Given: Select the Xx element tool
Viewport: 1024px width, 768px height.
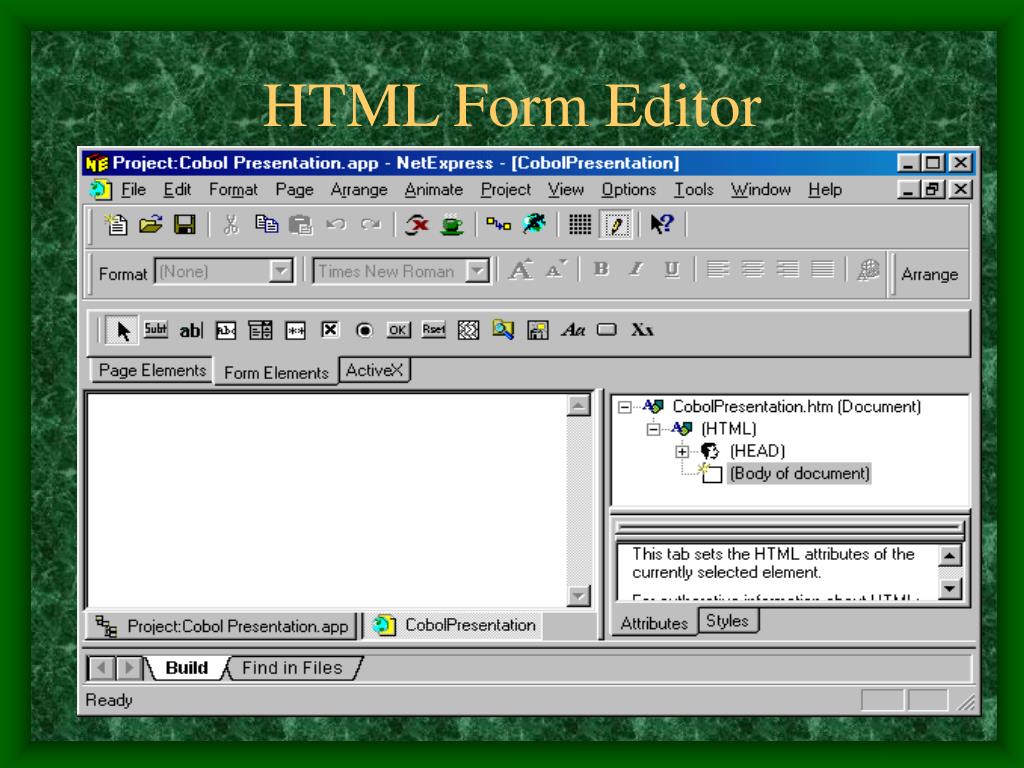Looking at the screenshot, I should coord(642,330).
